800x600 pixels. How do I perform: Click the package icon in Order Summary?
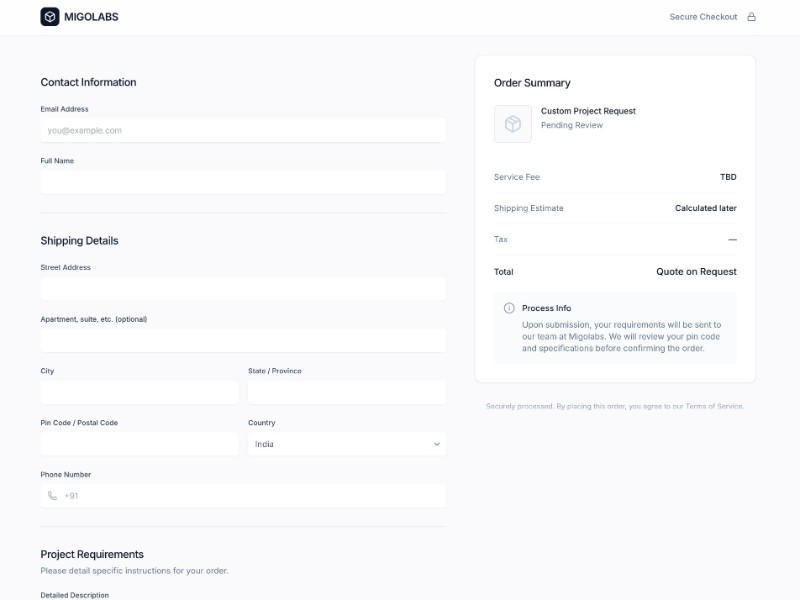click(x=513, y=124)
